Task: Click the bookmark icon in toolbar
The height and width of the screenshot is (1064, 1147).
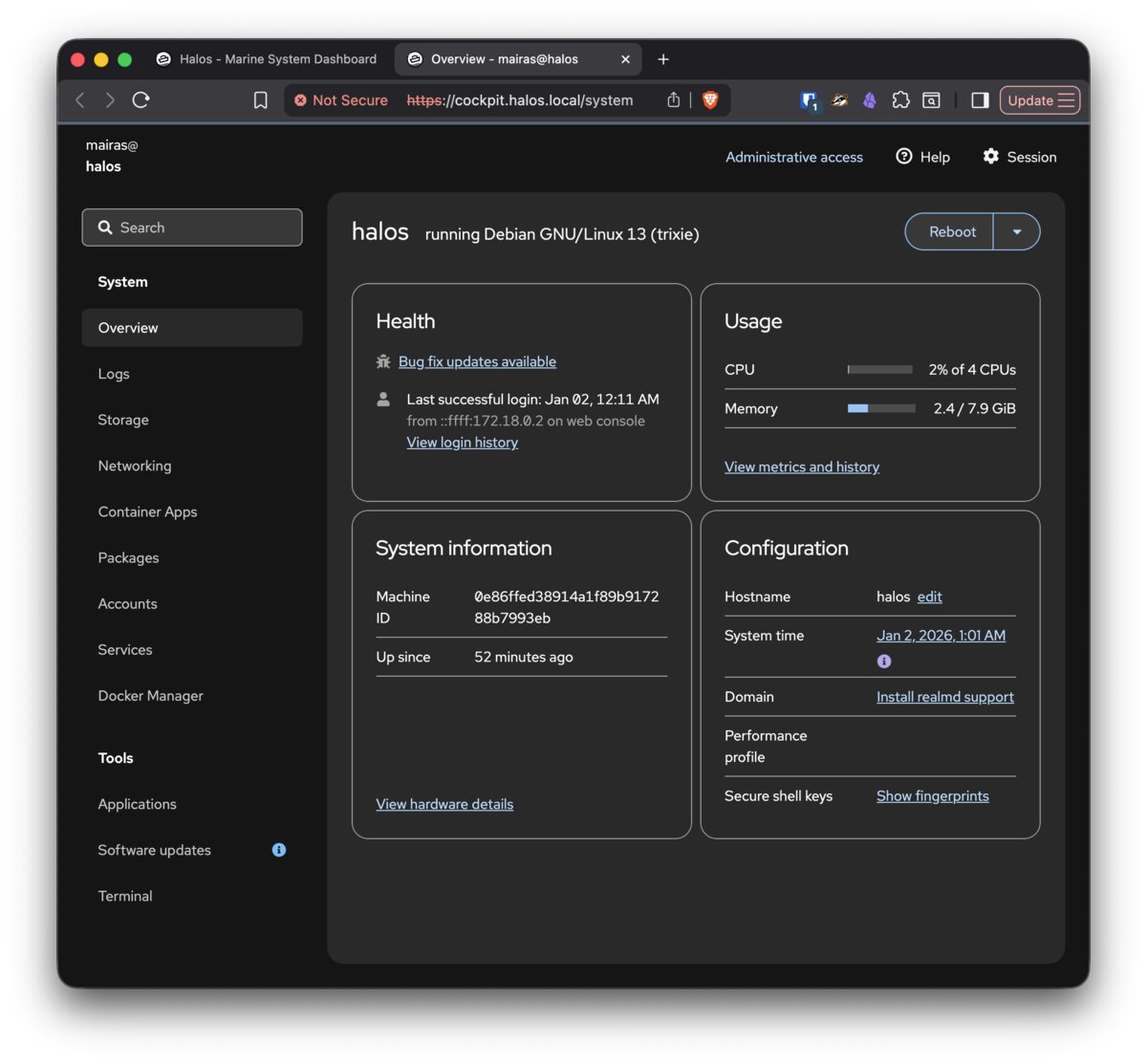Action: pos(260,100)
